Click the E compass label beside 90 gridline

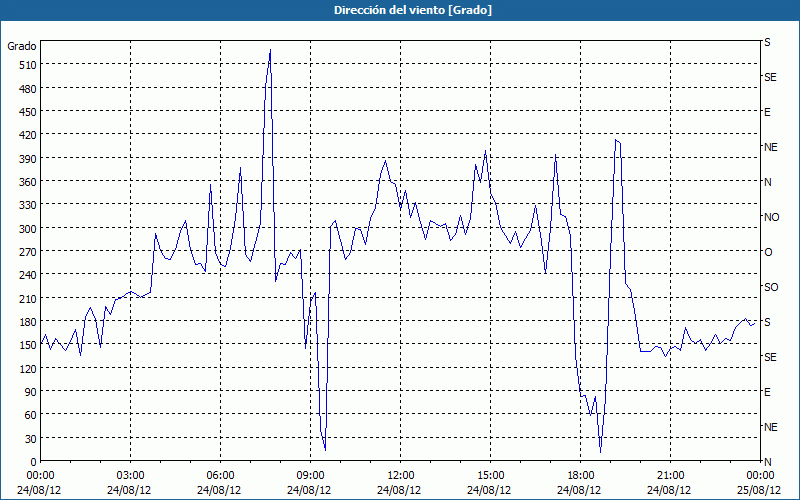pos(767,392)
